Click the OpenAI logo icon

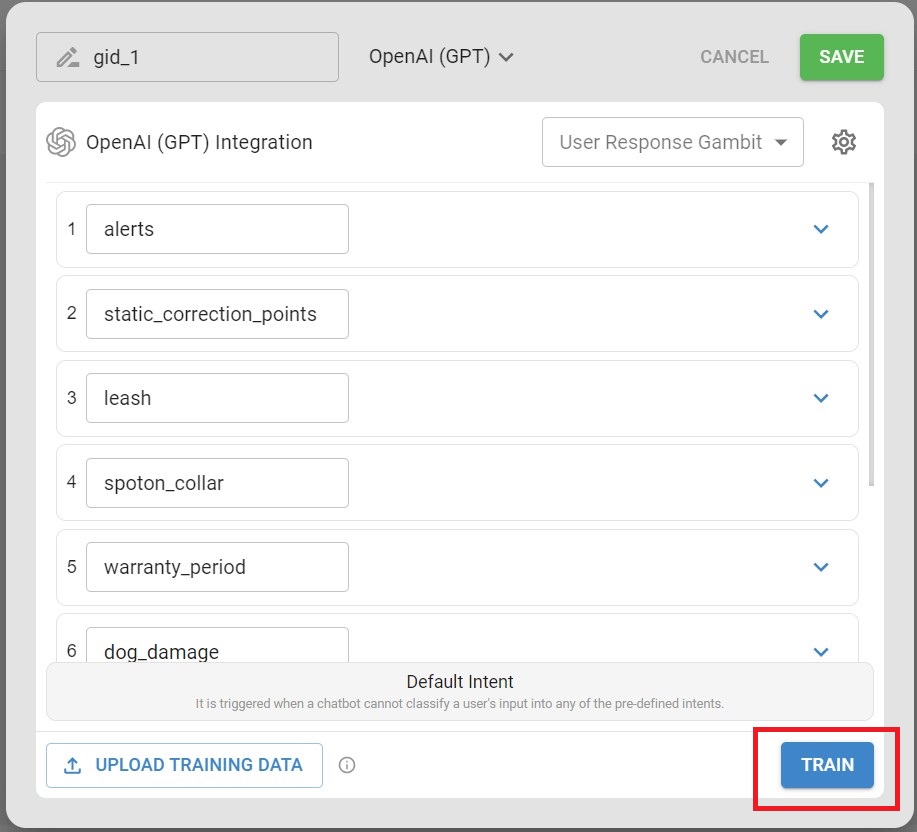(61, 142)
